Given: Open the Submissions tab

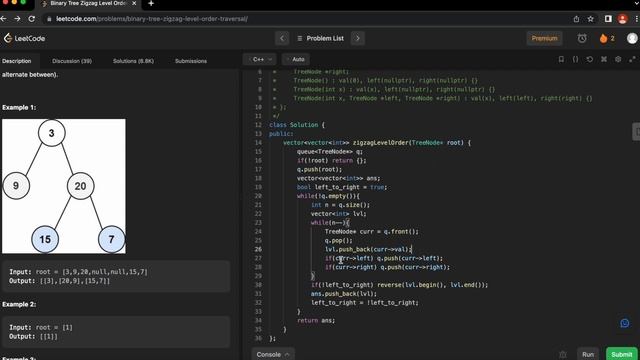Looking at the screenshot, I should 191,61.
